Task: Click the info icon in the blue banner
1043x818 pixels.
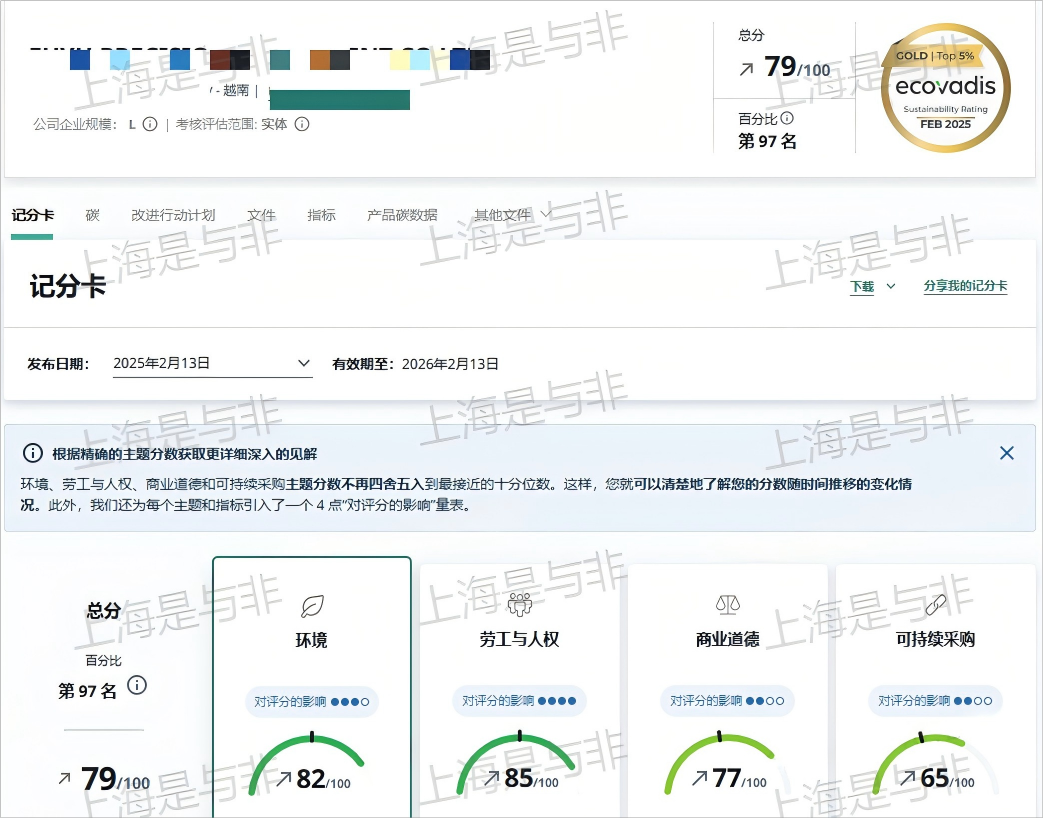Action: tap(33, 454)
